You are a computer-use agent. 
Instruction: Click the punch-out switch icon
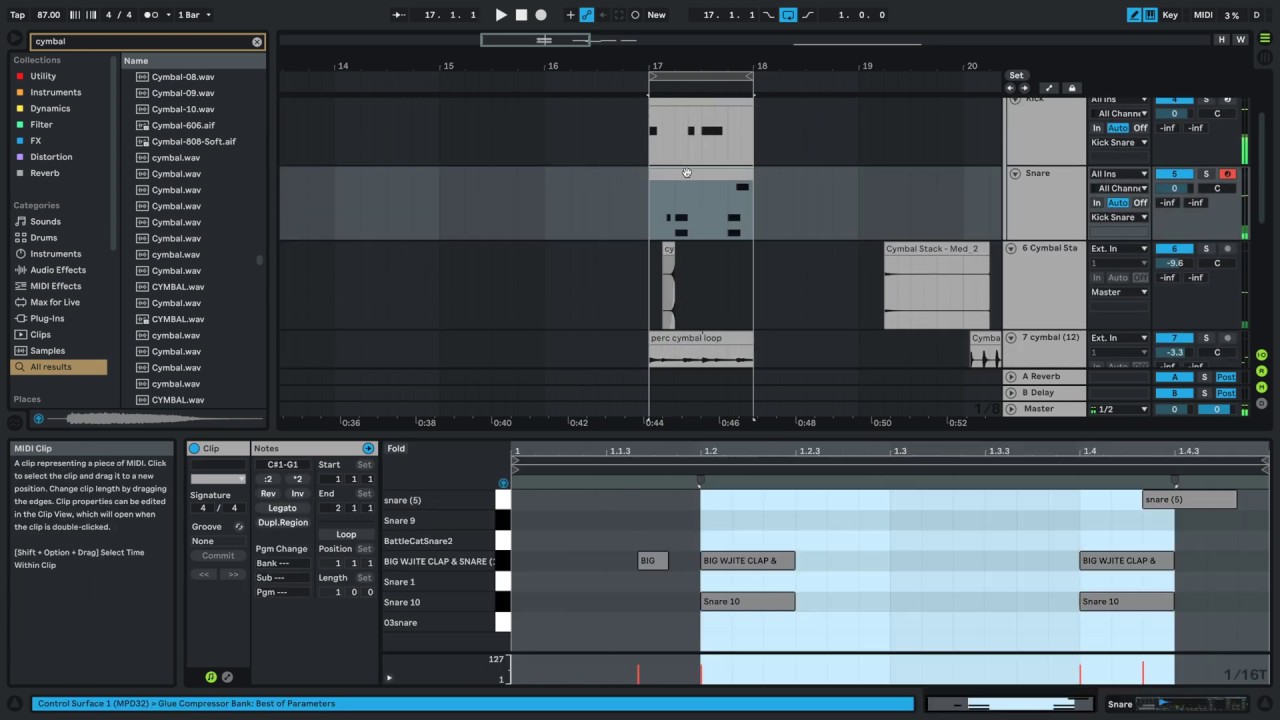click(807, 15)
